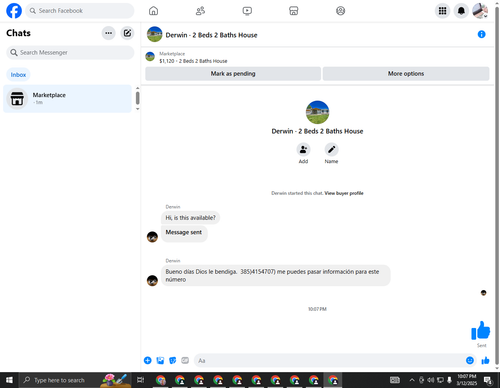Select the 'Bueno días Dios le bendiga' message
The width and height of the screenshot is (500, 388).
point(275,275)
